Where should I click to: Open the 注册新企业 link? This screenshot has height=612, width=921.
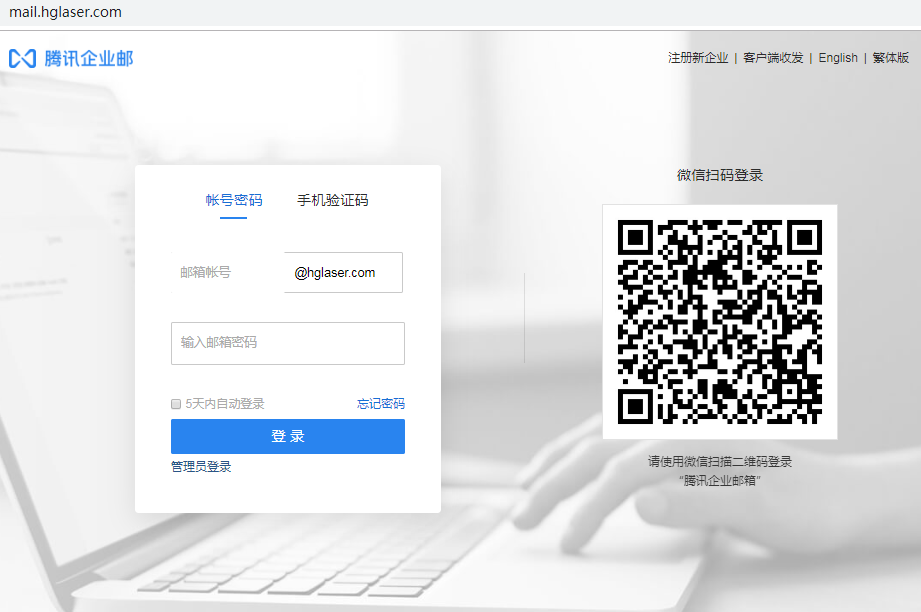tap(696, 57)
